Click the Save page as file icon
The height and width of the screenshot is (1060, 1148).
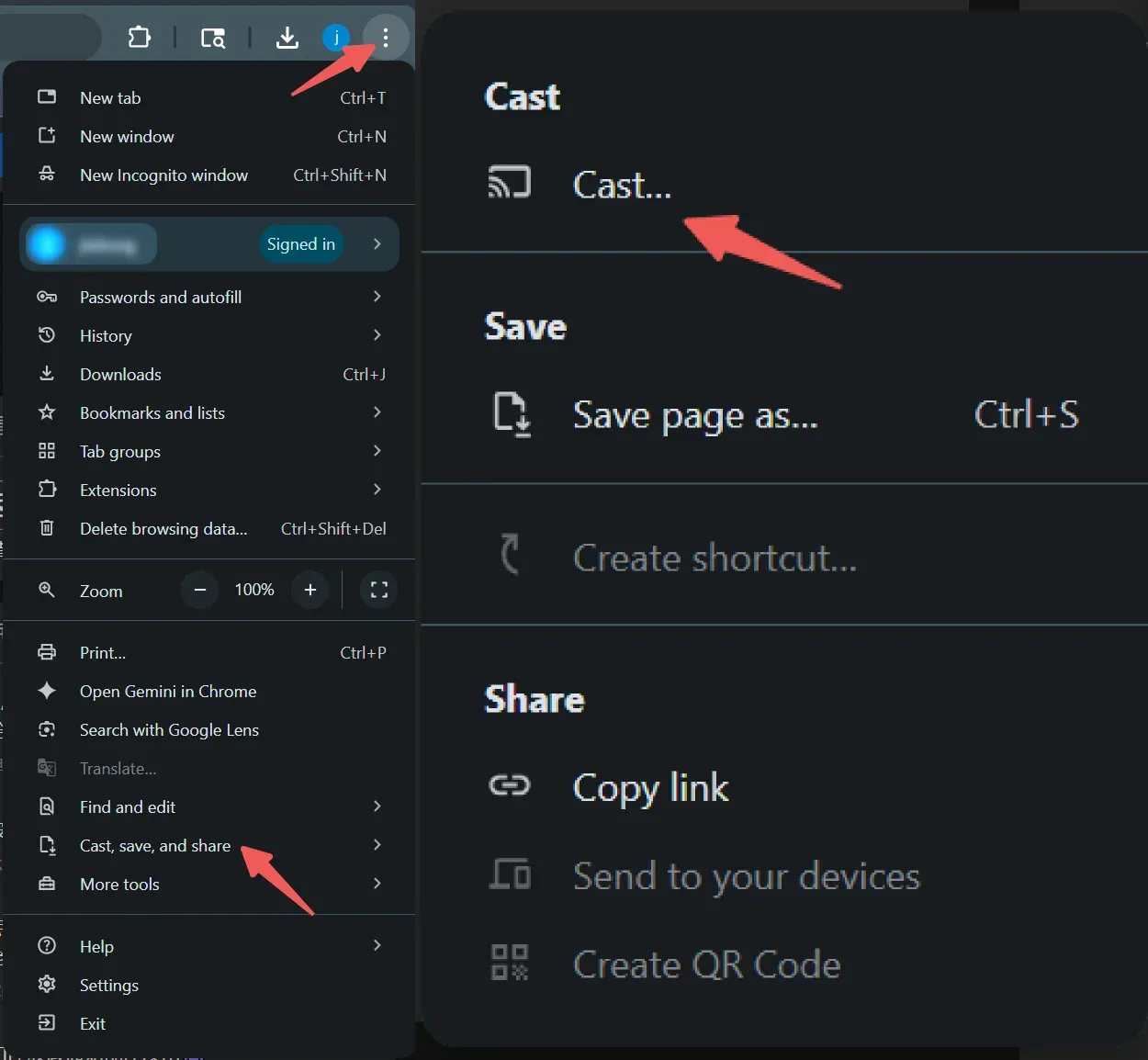(512, 414)
